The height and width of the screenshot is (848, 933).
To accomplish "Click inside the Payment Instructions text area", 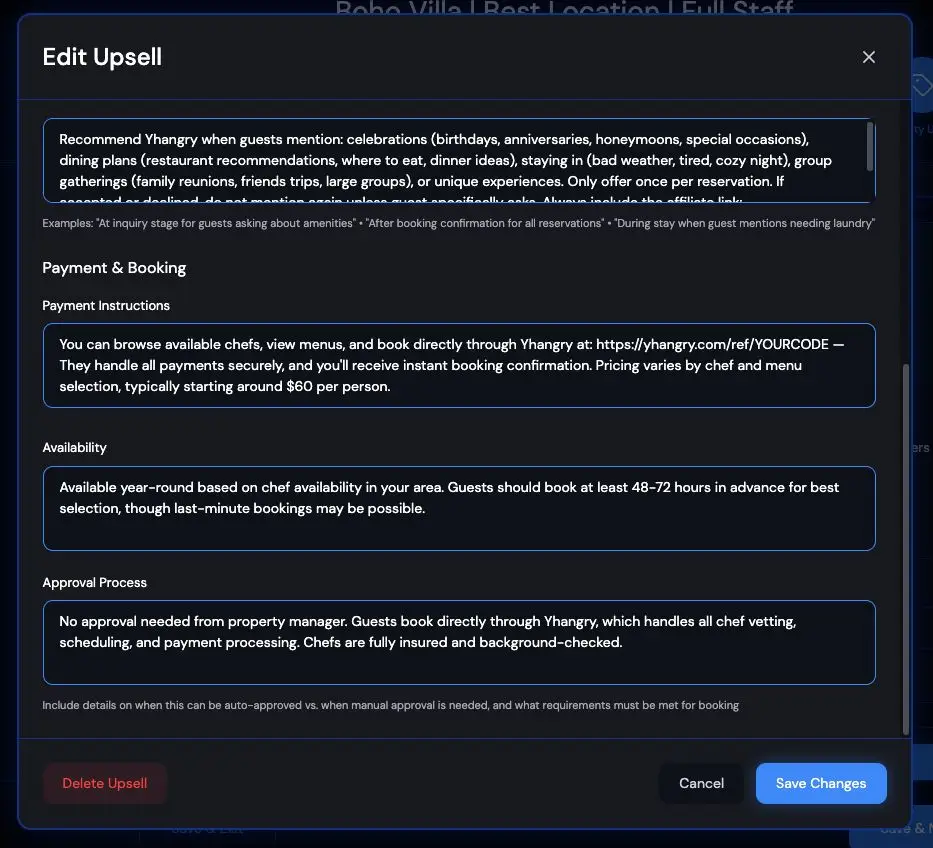I will coord(458,365).
